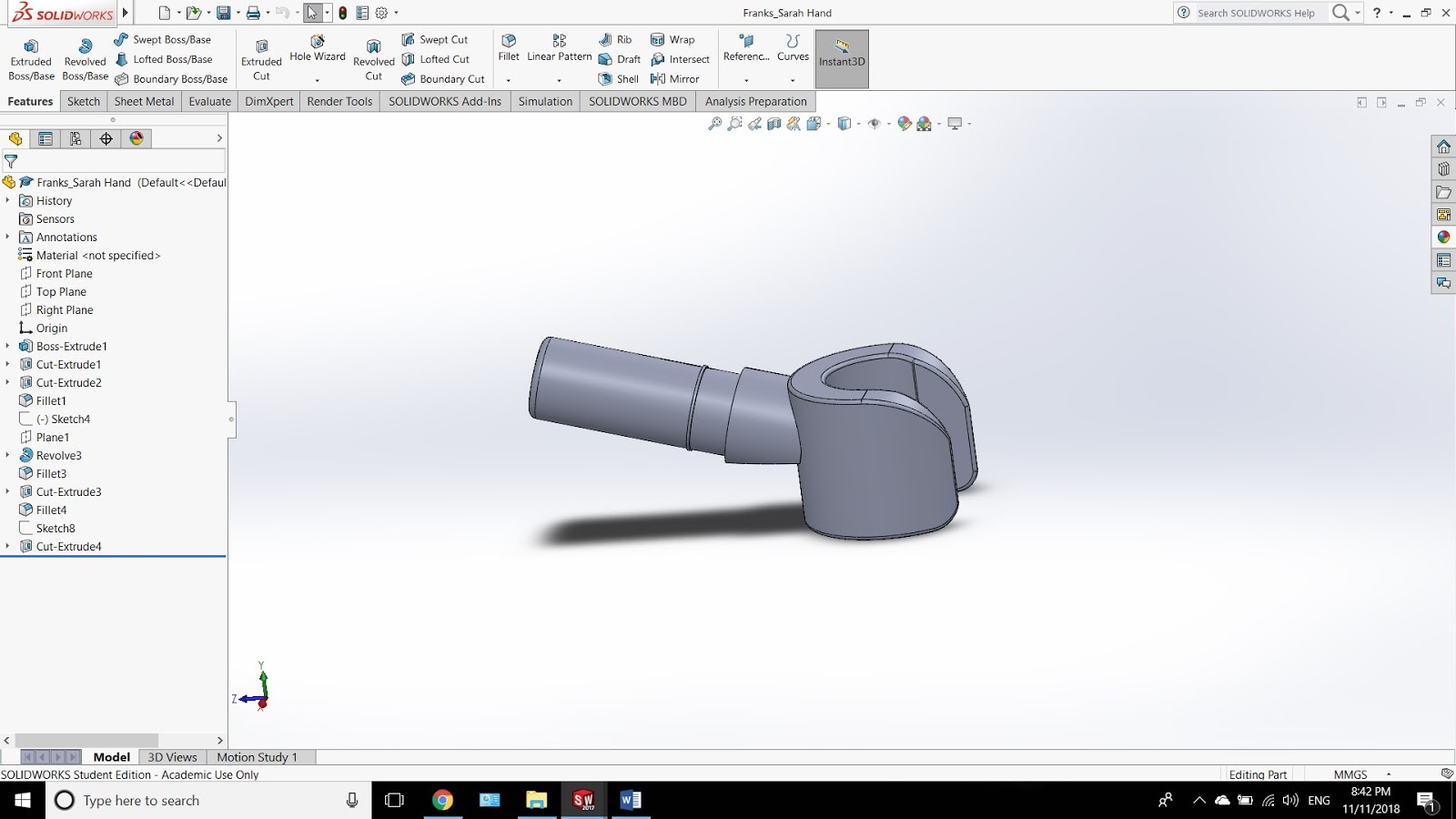Image resolution: width=1456 pixels, height=819 pixels.
Task: Expand the History folder
Action: pos(7,200)
